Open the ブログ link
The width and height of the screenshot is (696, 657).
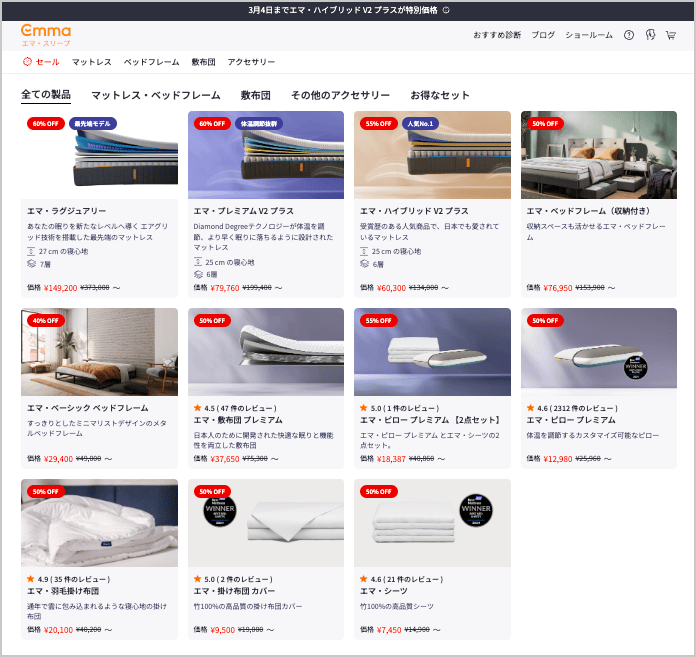point(543,35)
